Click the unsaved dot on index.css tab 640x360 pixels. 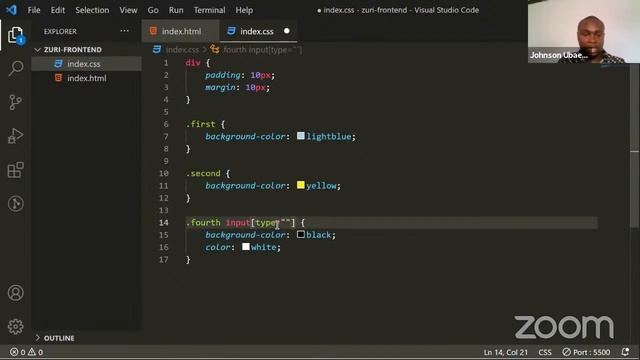(287, 31)
